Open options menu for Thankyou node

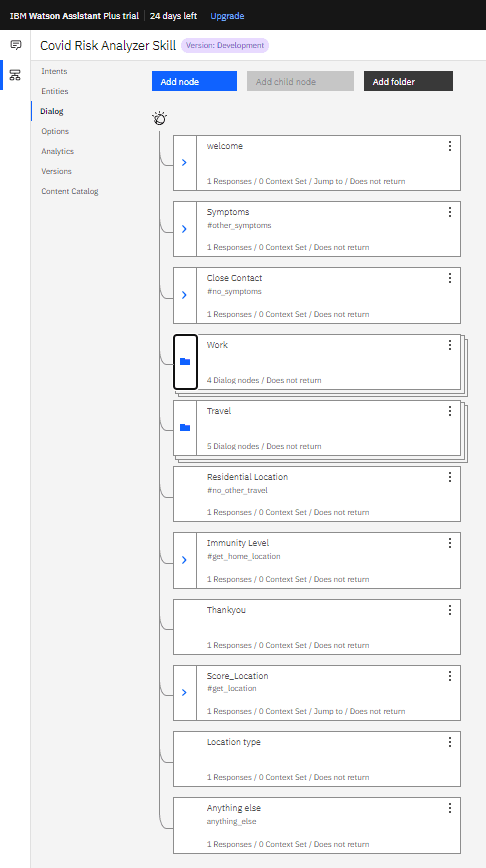[449, 609]
